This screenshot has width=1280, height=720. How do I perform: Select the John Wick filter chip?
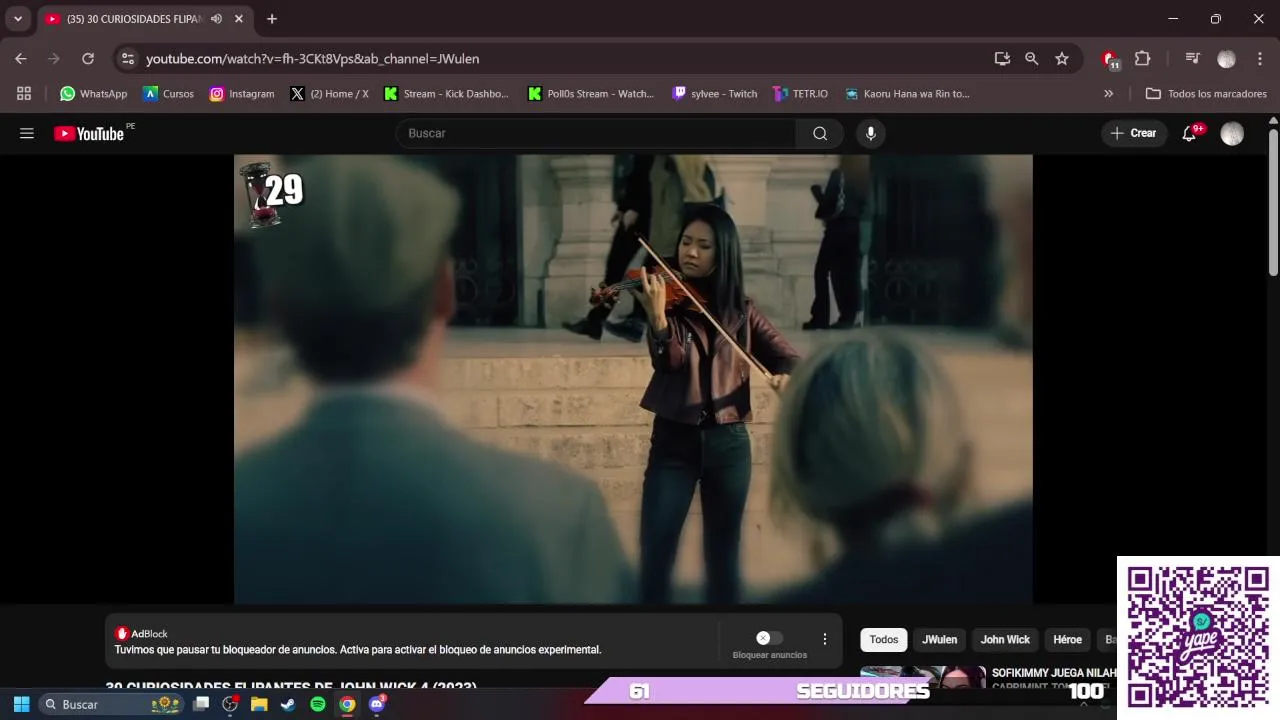pyautogui.click(x=1005, y=640)
